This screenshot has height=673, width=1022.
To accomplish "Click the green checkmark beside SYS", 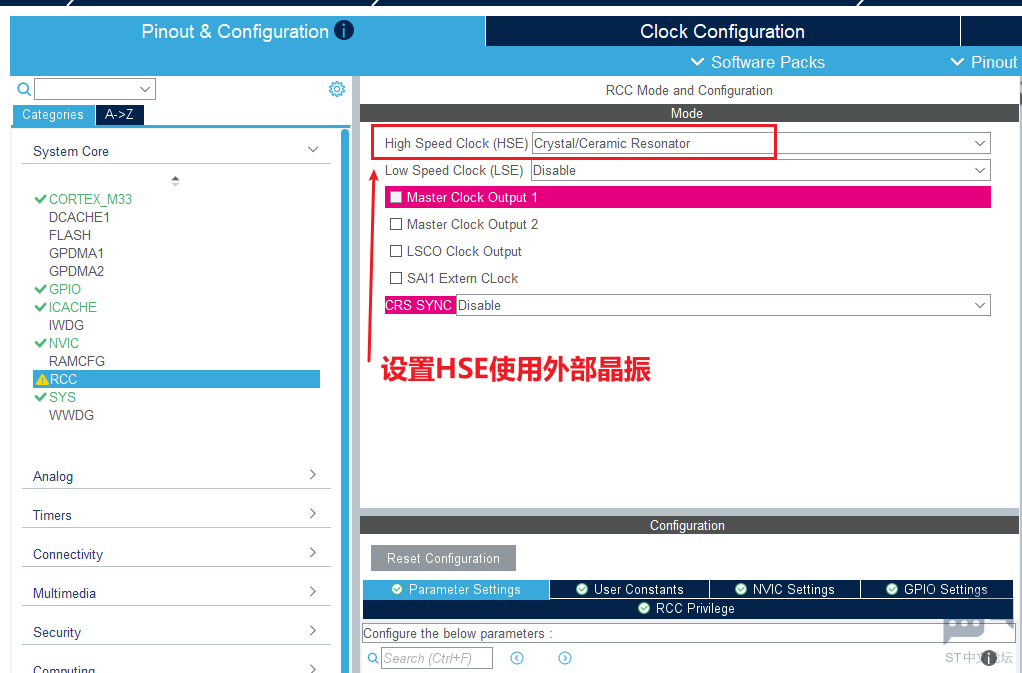I will point(40,397).
